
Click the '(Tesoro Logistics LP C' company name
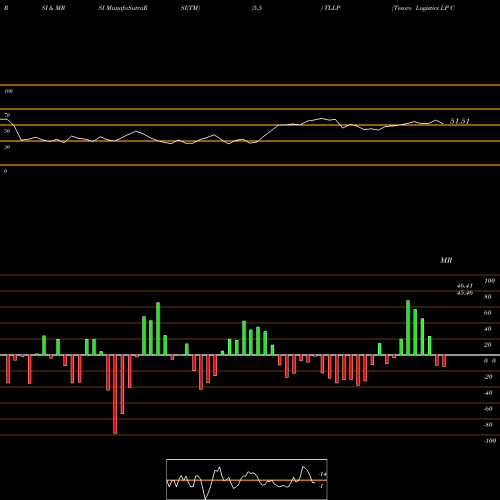coord(423,8)
